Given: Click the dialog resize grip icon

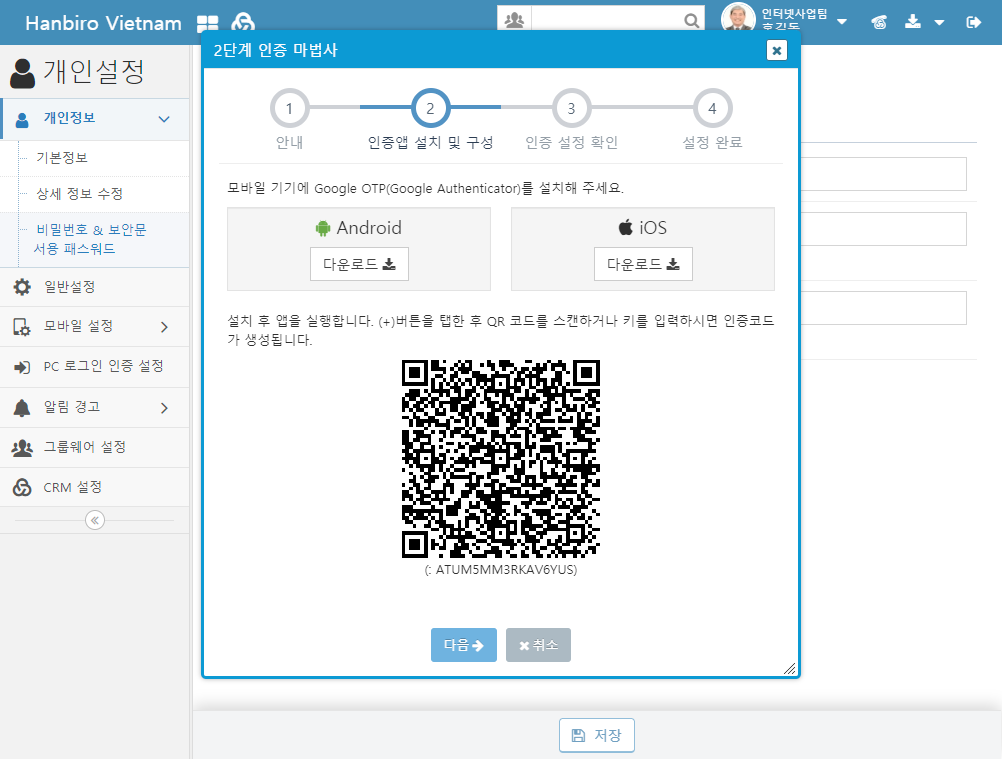Looking at the screenshot, I should 790,668.
